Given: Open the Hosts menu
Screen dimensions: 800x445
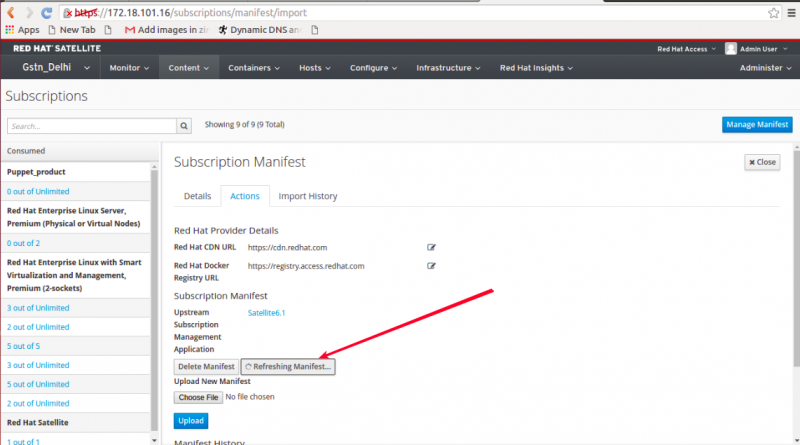Looking at the screenshot, I should pyautogui.click(x=315, y=68).
